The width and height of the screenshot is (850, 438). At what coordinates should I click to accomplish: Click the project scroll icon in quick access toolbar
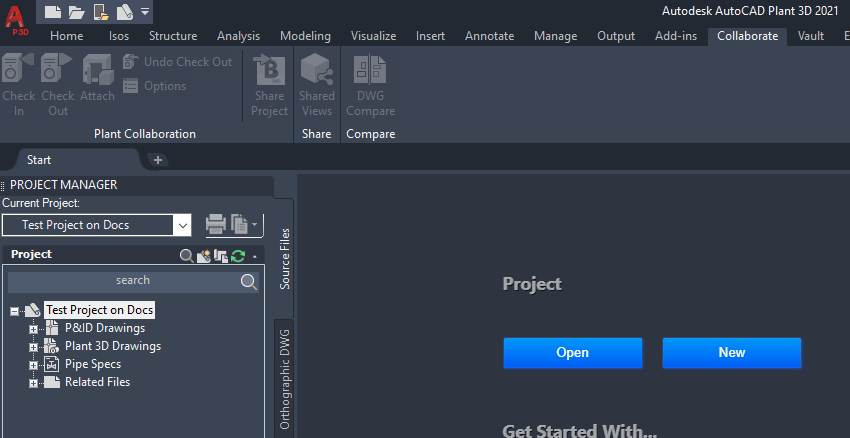click(x=124, y=11)
